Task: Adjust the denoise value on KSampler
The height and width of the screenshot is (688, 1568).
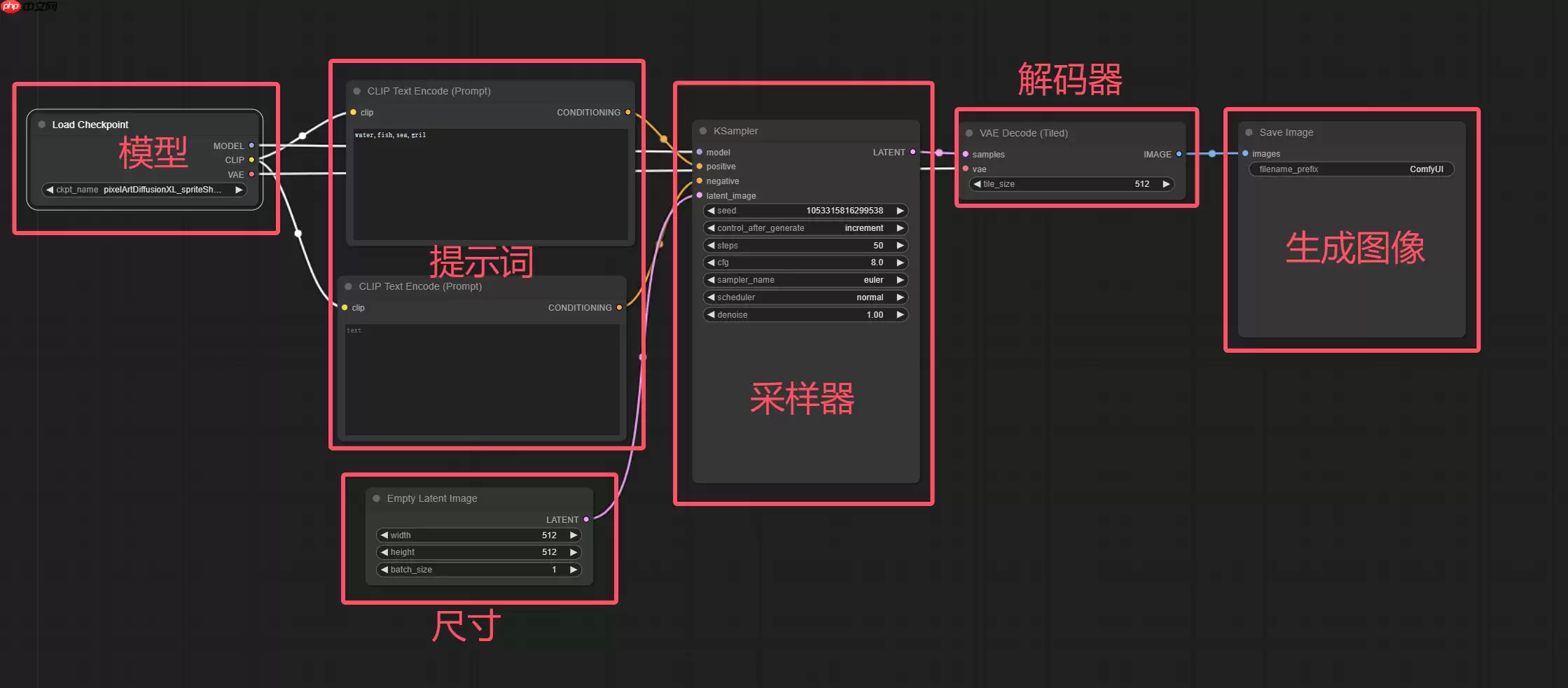Action: 805,314
